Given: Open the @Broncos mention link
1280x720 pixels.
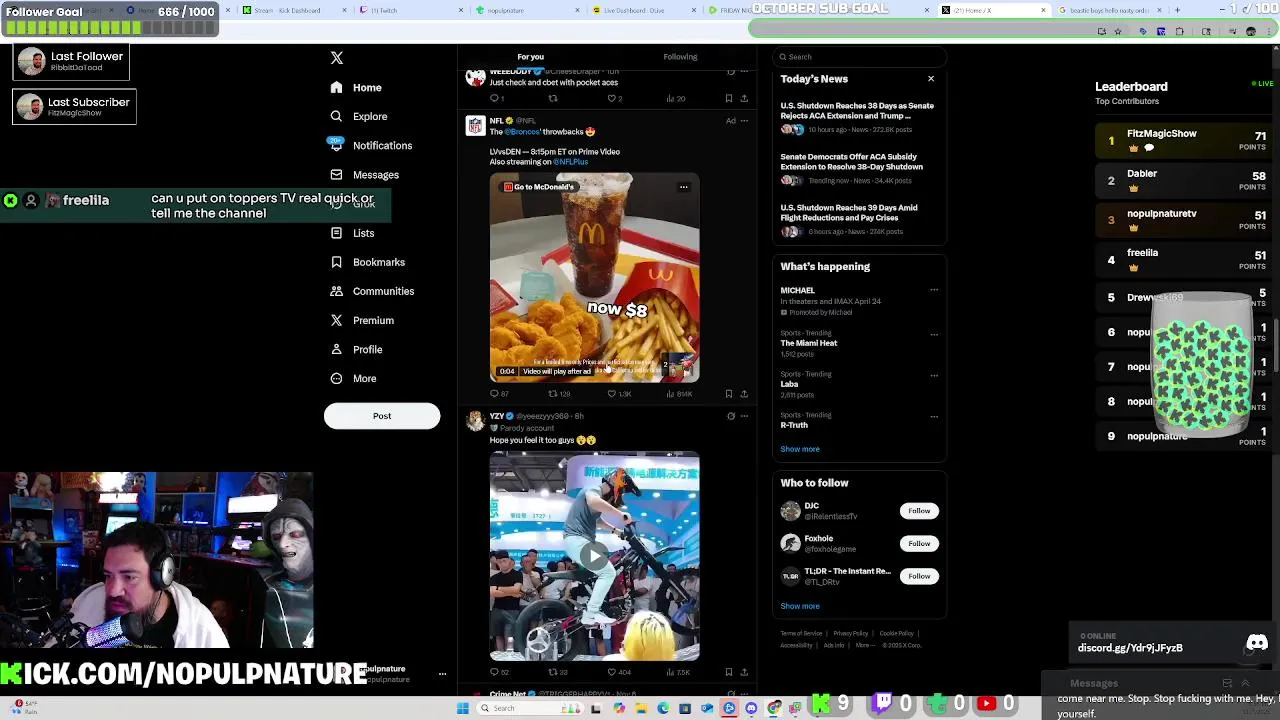Looking at the screenshot, I should click(522, 132).
